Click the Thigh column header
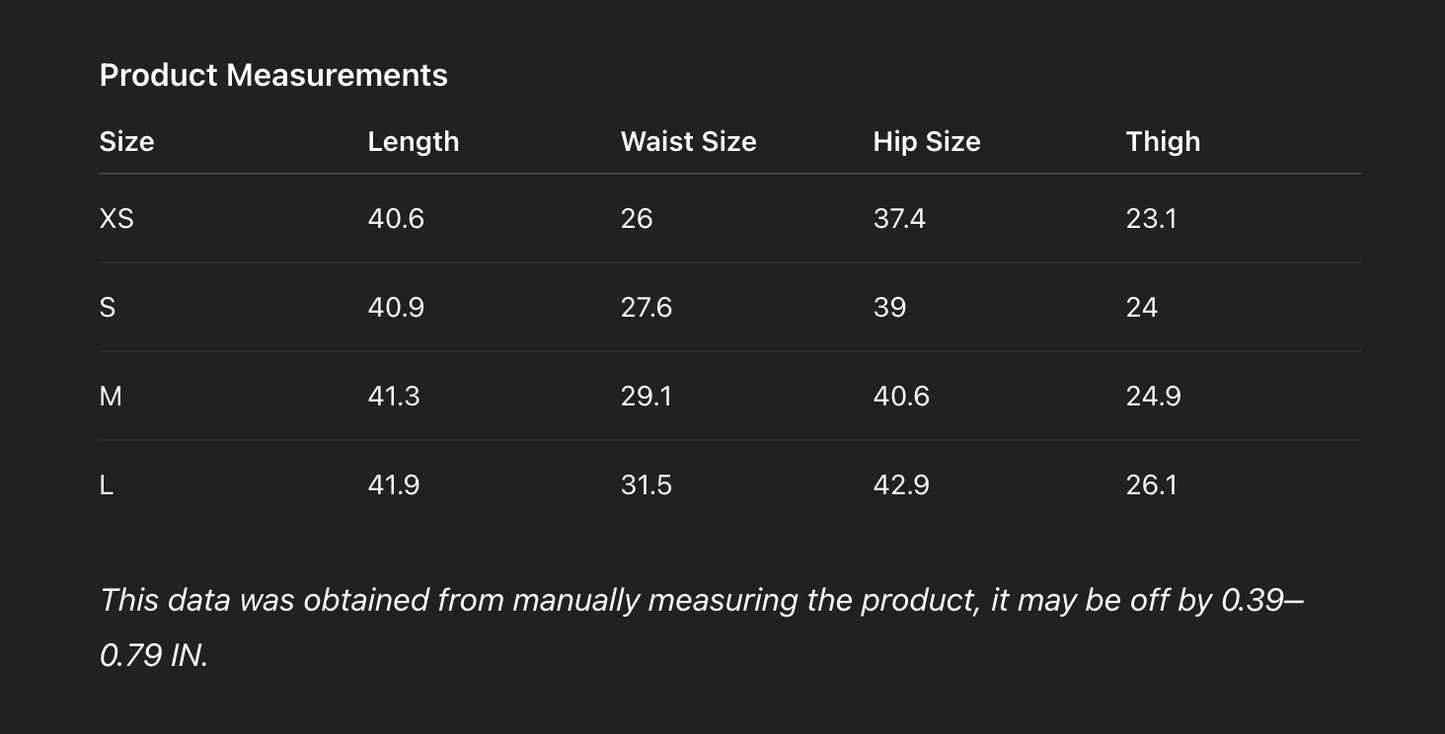Image resolution: width=1445 pixels, height=734 pixels. click(1162, 141)
